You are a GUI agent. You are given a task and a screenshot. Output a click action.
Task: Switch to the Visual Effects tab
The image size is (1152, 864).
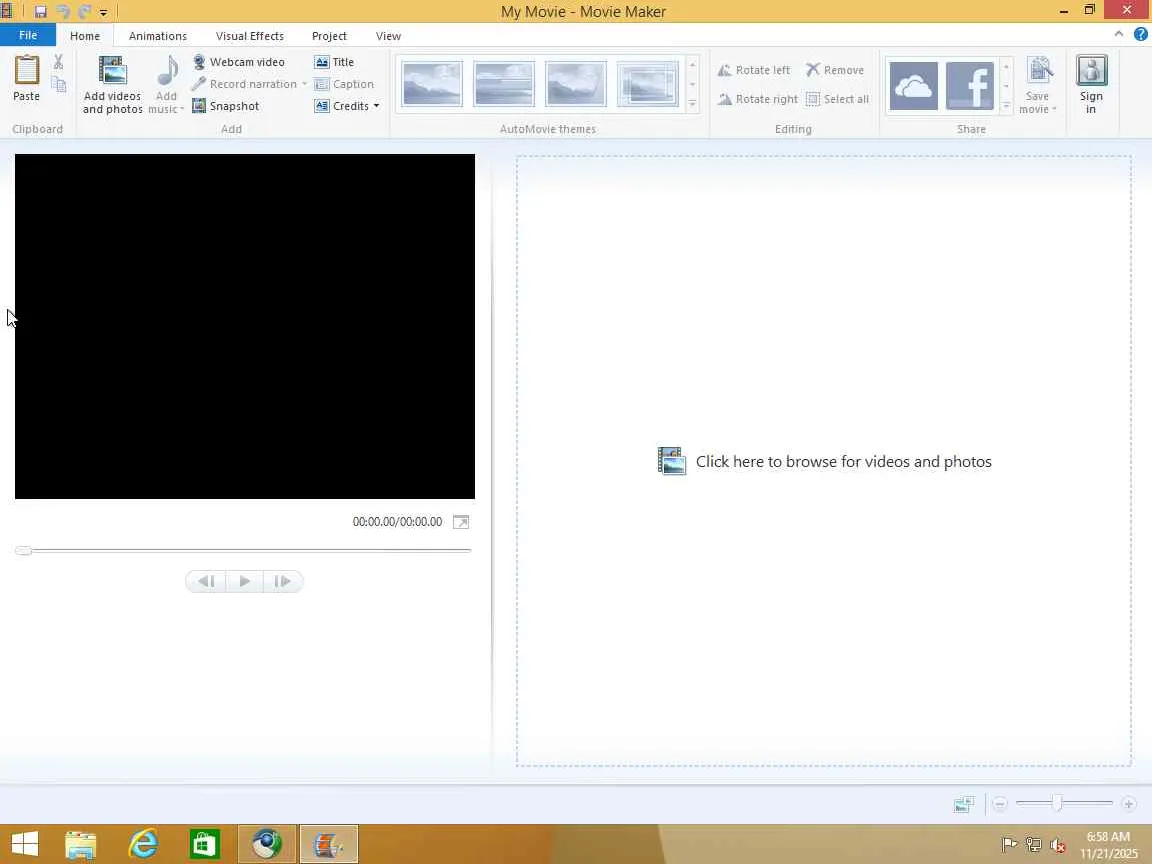[250, 35]
